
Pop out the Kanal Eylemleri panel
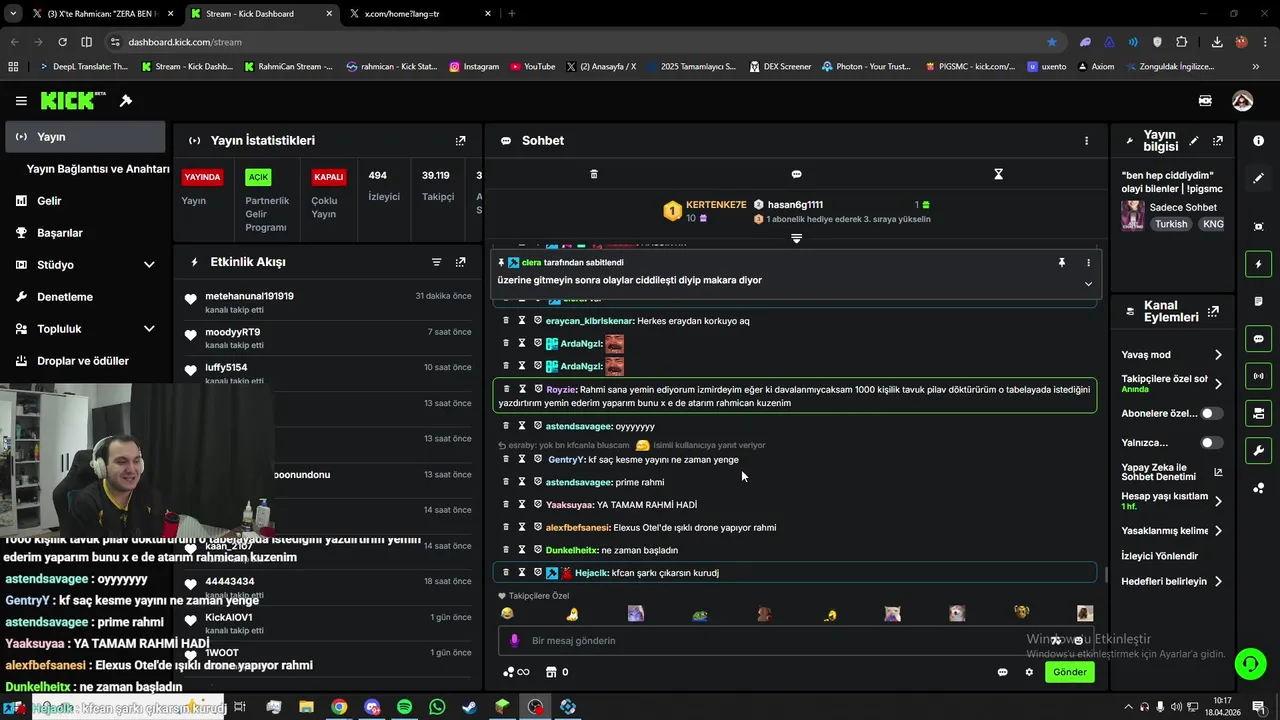(x=1213, y=311)
